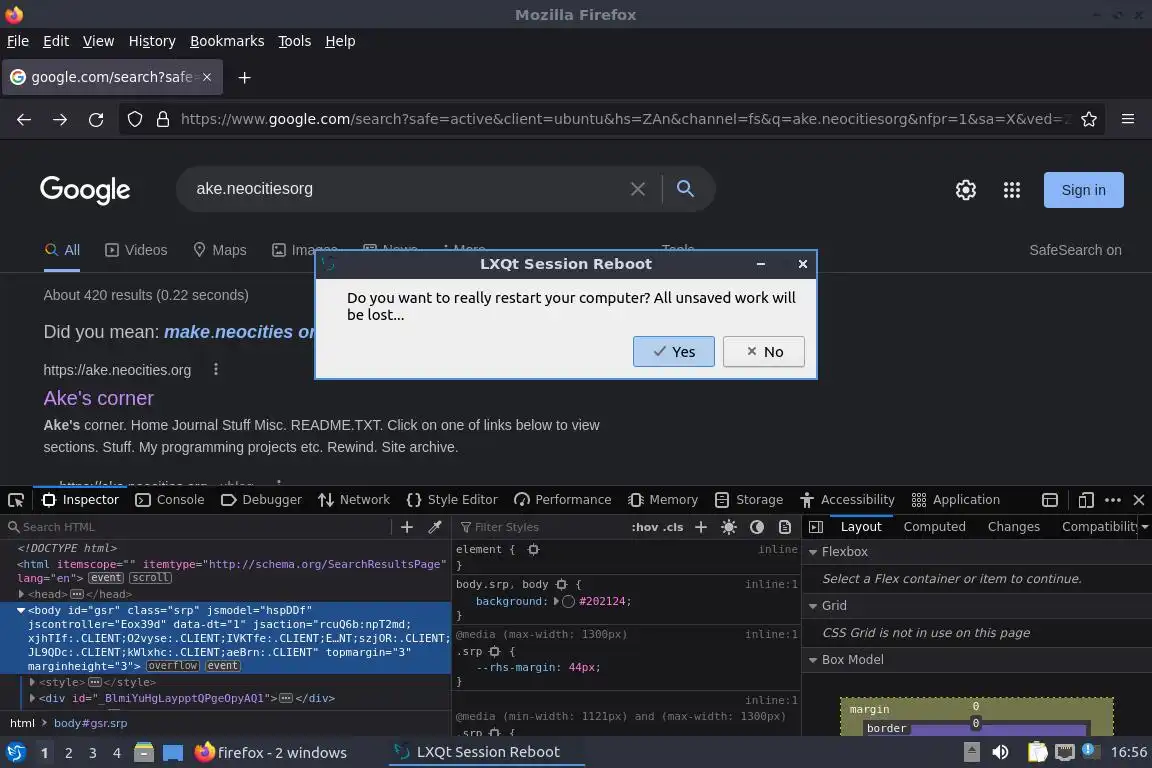The width and height of the screenshot is (1152, 768).
Task: Clear the Google search box text
Action: (638, 189)
